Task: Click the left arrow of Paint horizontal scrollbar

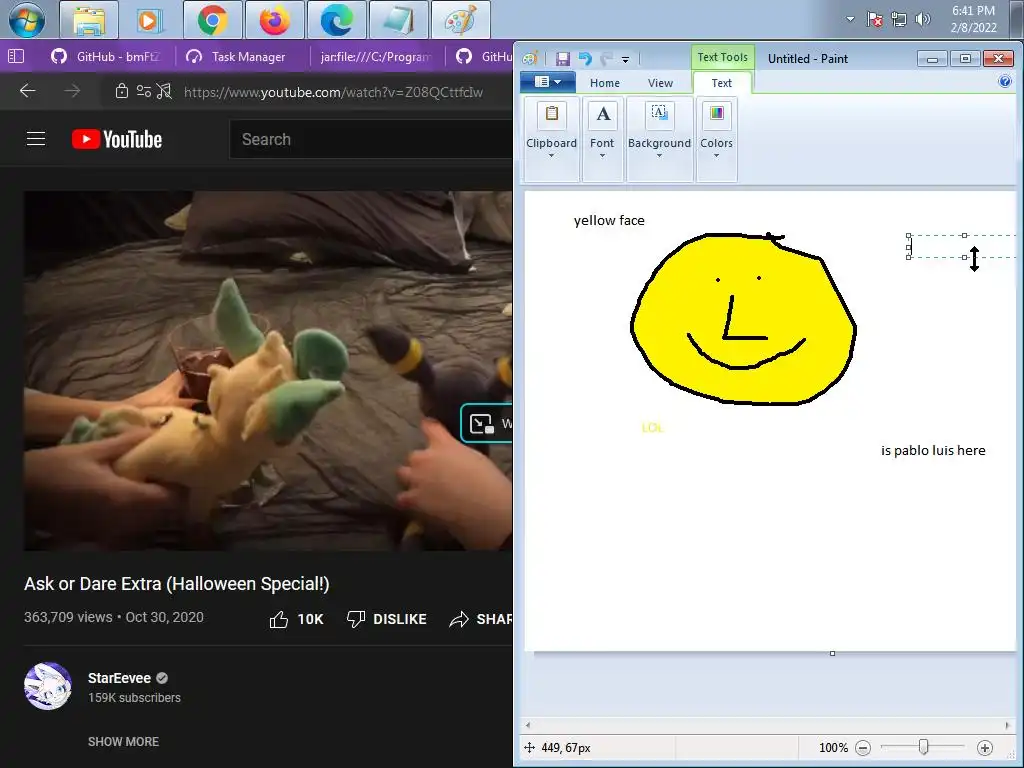Action: [528, 725]
